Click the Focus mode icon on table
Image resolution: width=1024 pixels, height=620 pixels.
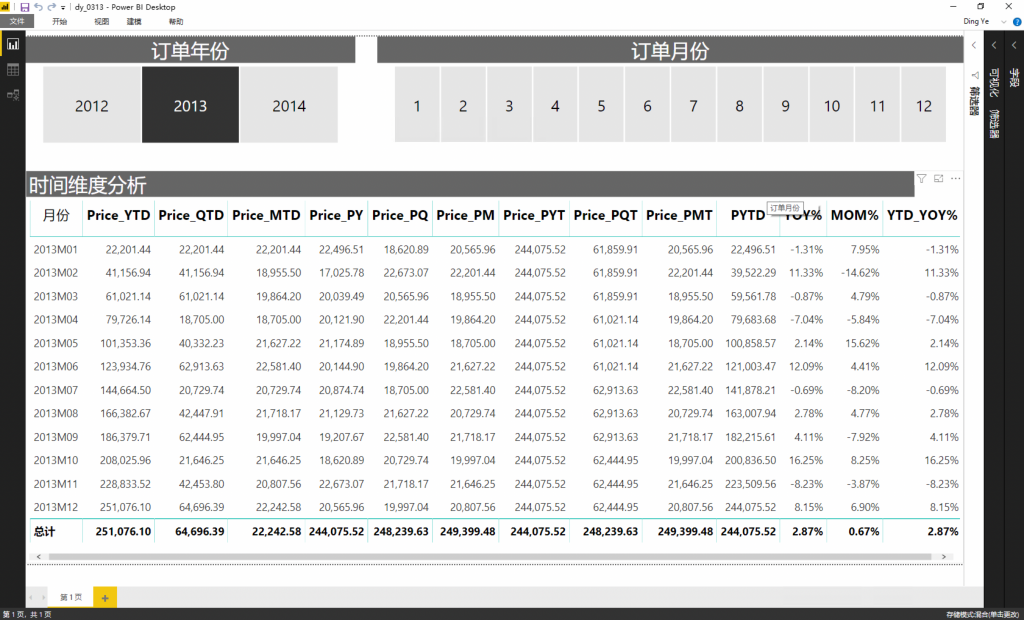pos(939,178)
